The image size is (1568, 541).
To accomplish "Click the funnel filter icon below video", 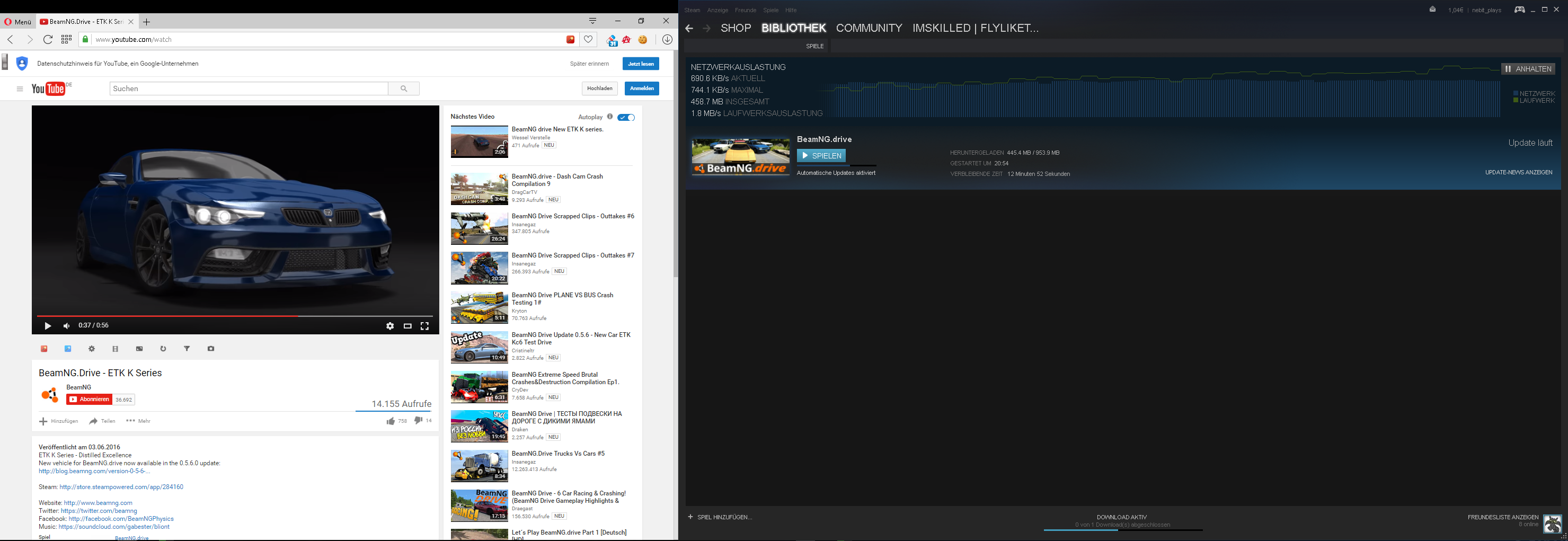I will tap(187, 349).
